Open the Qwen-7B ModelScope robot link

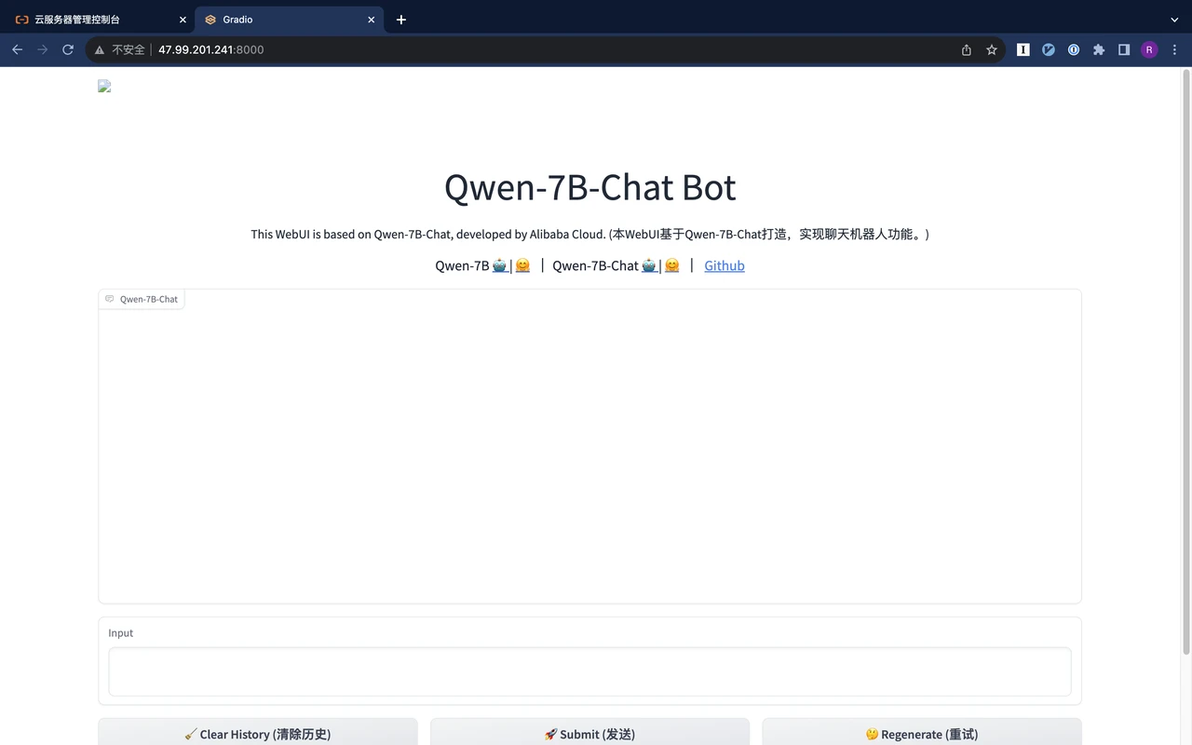pyautogui.click(x=499, y=265)
